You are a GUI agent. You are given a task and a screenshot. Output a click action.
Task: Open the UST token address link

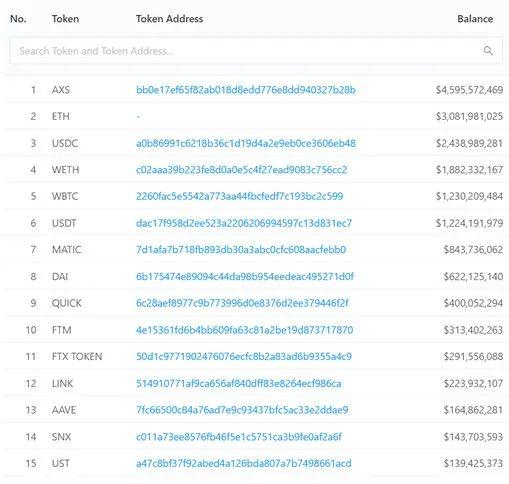[243, 463]
